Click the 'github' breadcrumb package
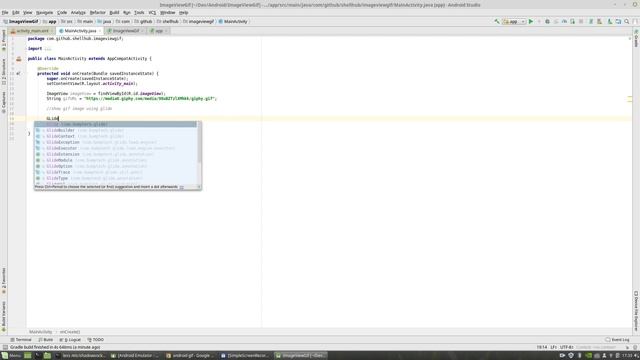This screenshot has width=640, height=360. [143, 21]
